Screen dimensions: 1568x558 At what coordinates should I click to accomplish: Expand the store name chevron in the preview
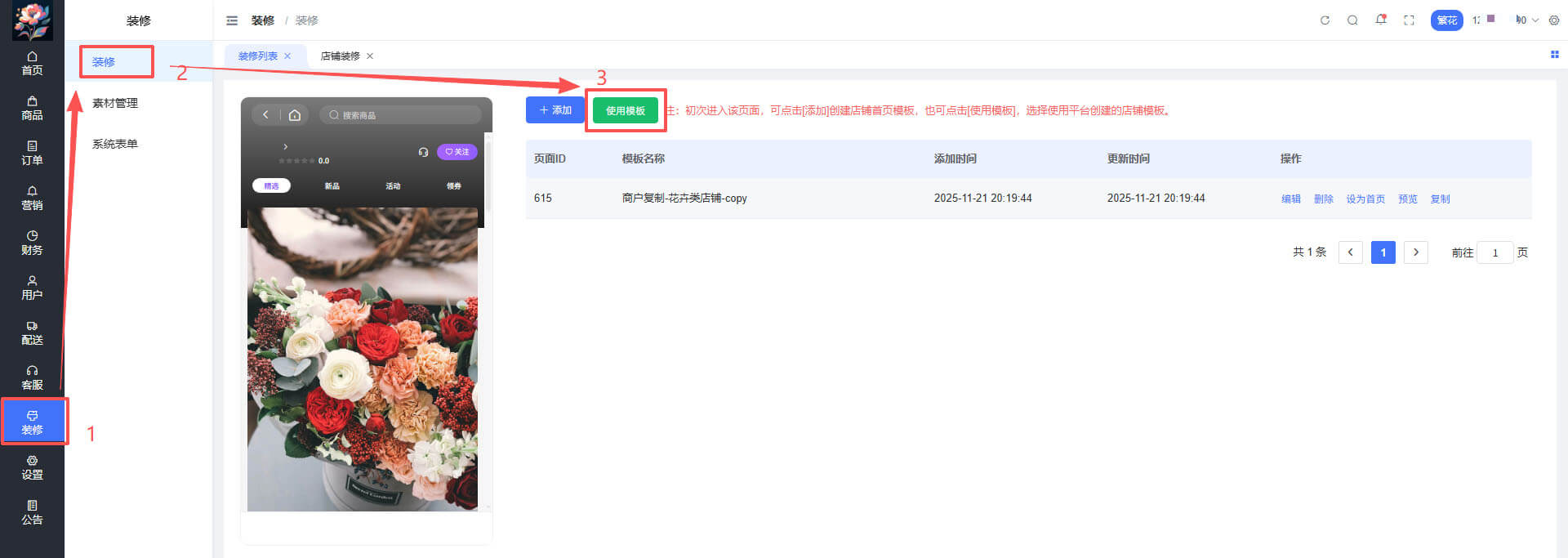click(x=285, y=146)
